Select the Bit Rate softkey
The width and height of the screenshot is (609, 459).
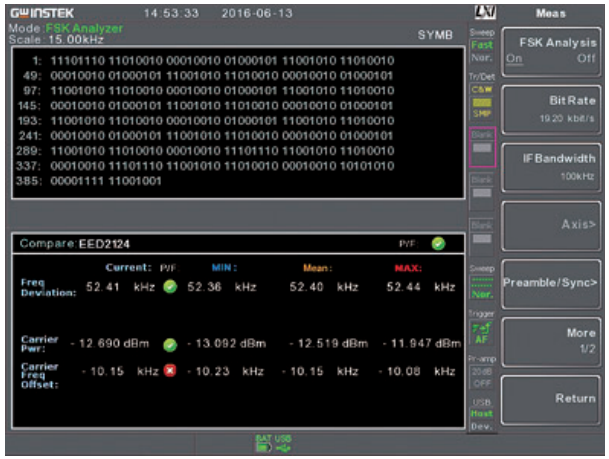551,110
